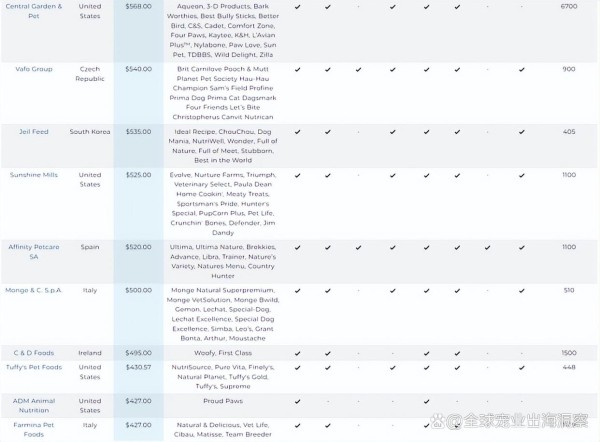Click the first checkmark in Affinity Petcare row

pos(297,247)
